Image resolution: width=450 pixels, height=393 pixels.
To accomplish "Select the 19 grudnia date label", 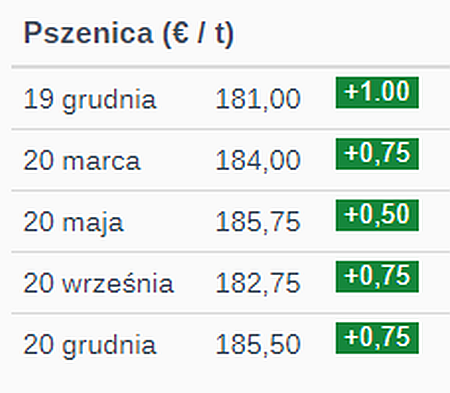I will (x=90, y=99).
